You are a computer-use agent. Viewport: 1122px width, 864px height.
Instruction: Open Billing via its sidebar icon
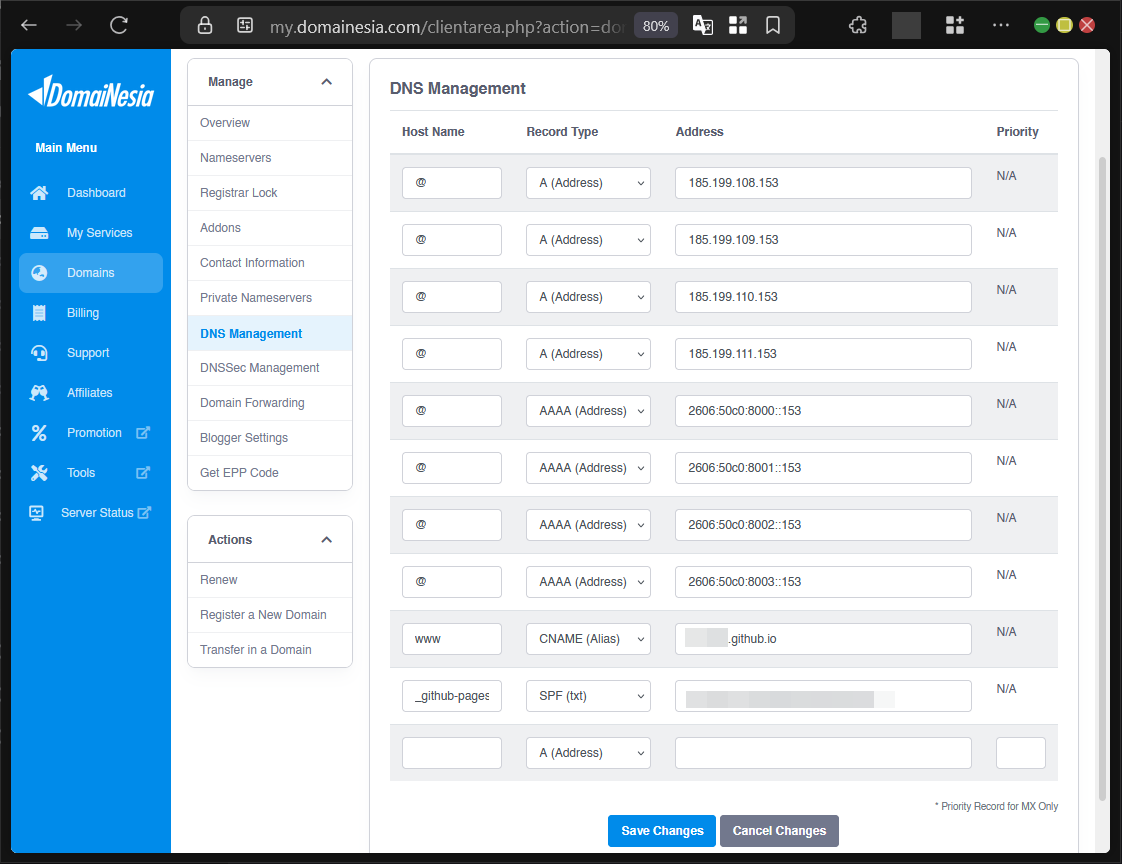click(37, 312)
